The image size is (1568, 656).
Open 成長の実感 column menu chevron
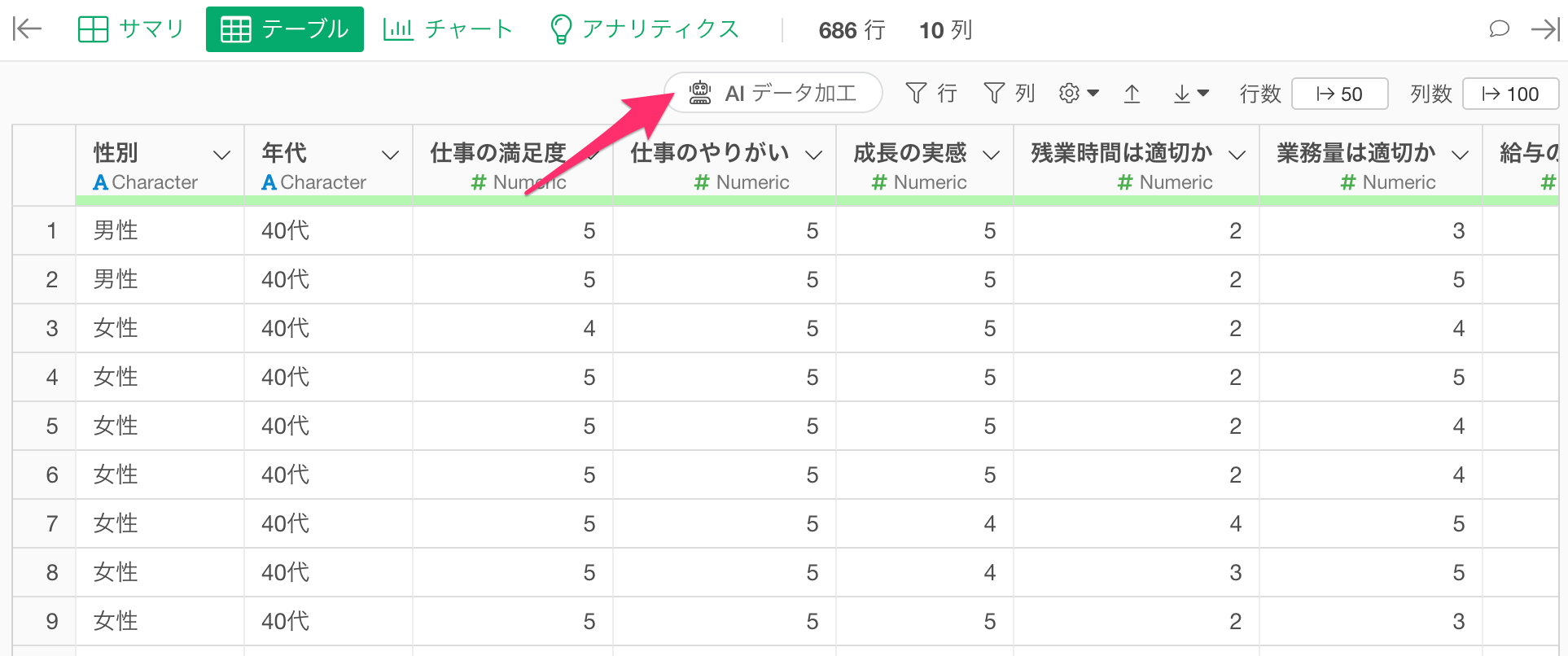tap(991, 155)
